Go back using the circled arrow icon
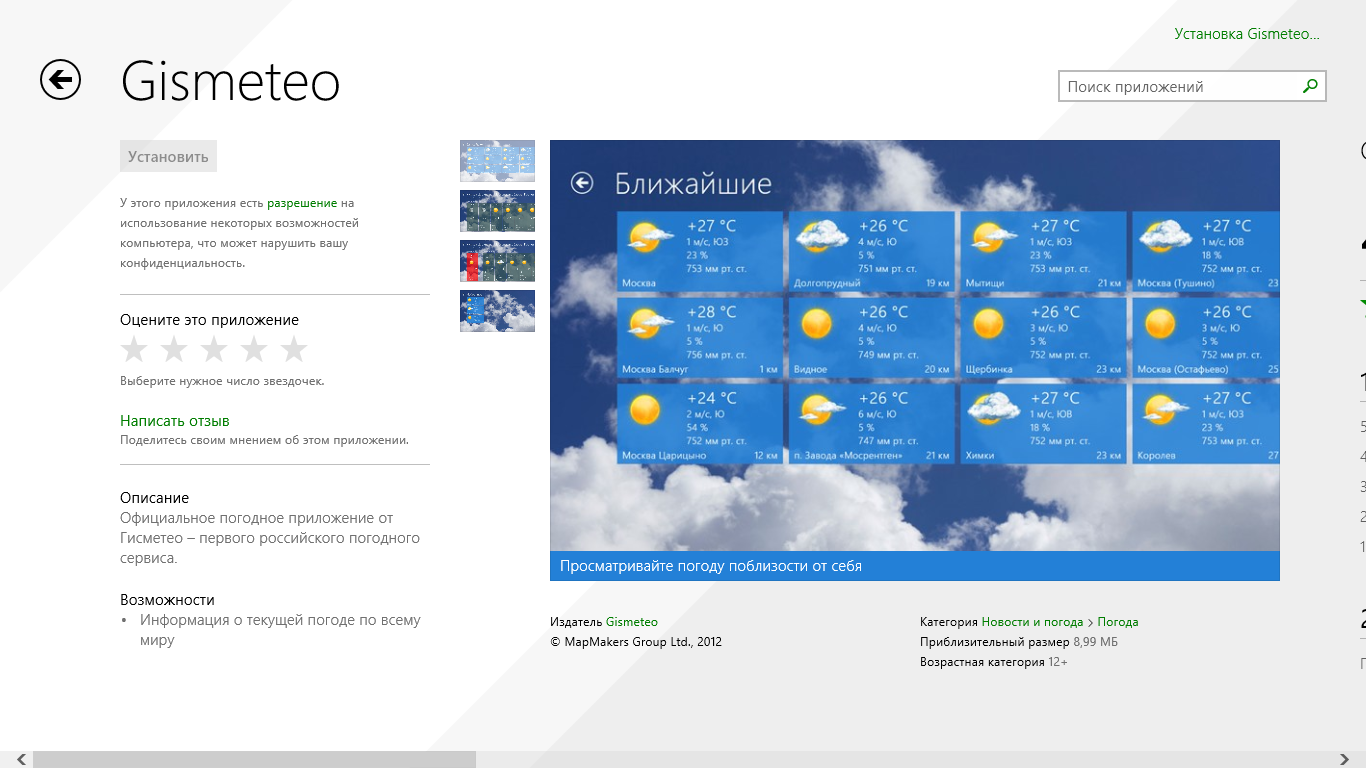The image size is (1366, 768). point(60,80)
